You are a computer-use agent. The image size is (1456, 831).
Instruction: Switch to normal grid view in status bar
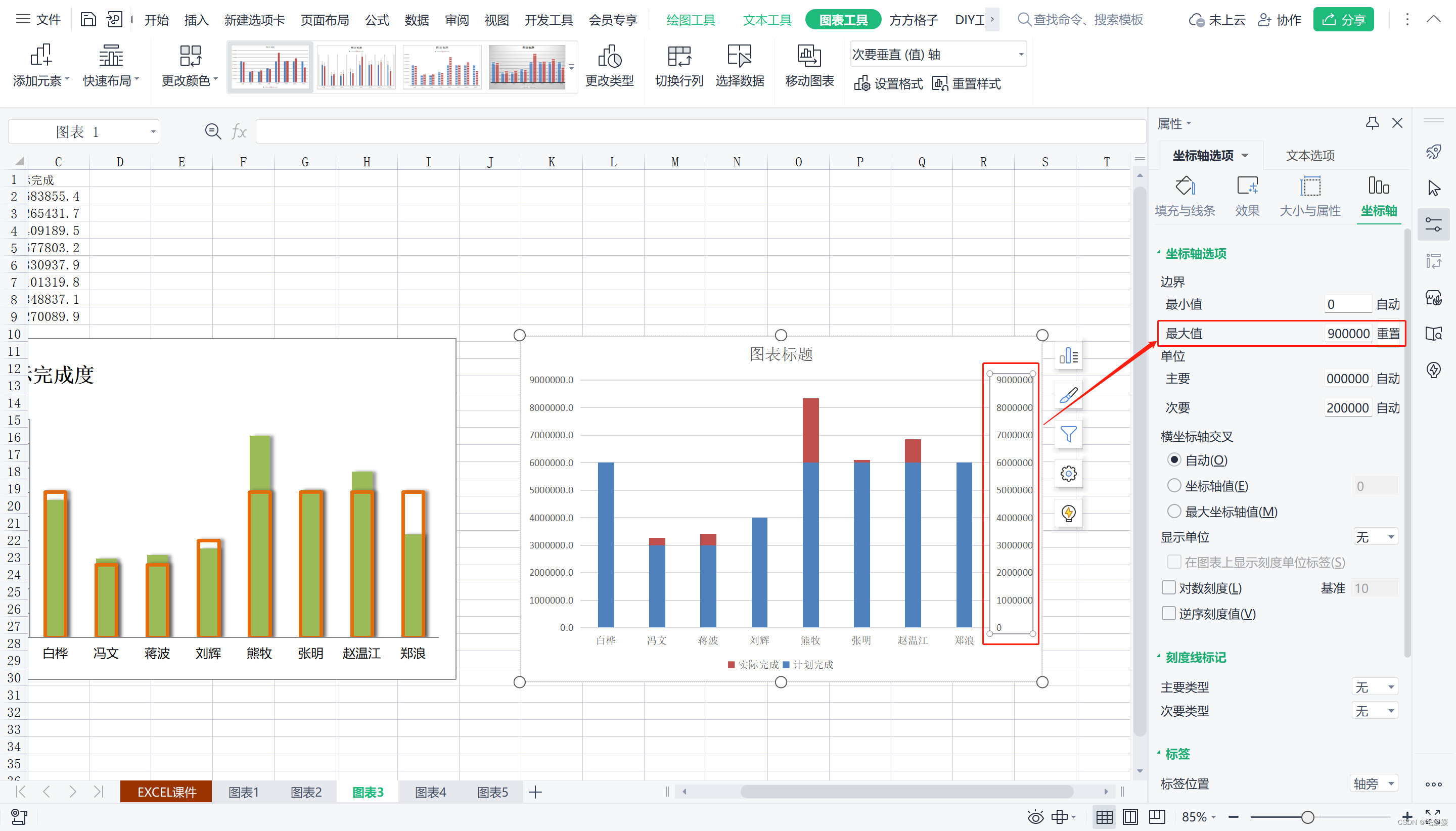pyautogui.click(x=1104, y=817)
